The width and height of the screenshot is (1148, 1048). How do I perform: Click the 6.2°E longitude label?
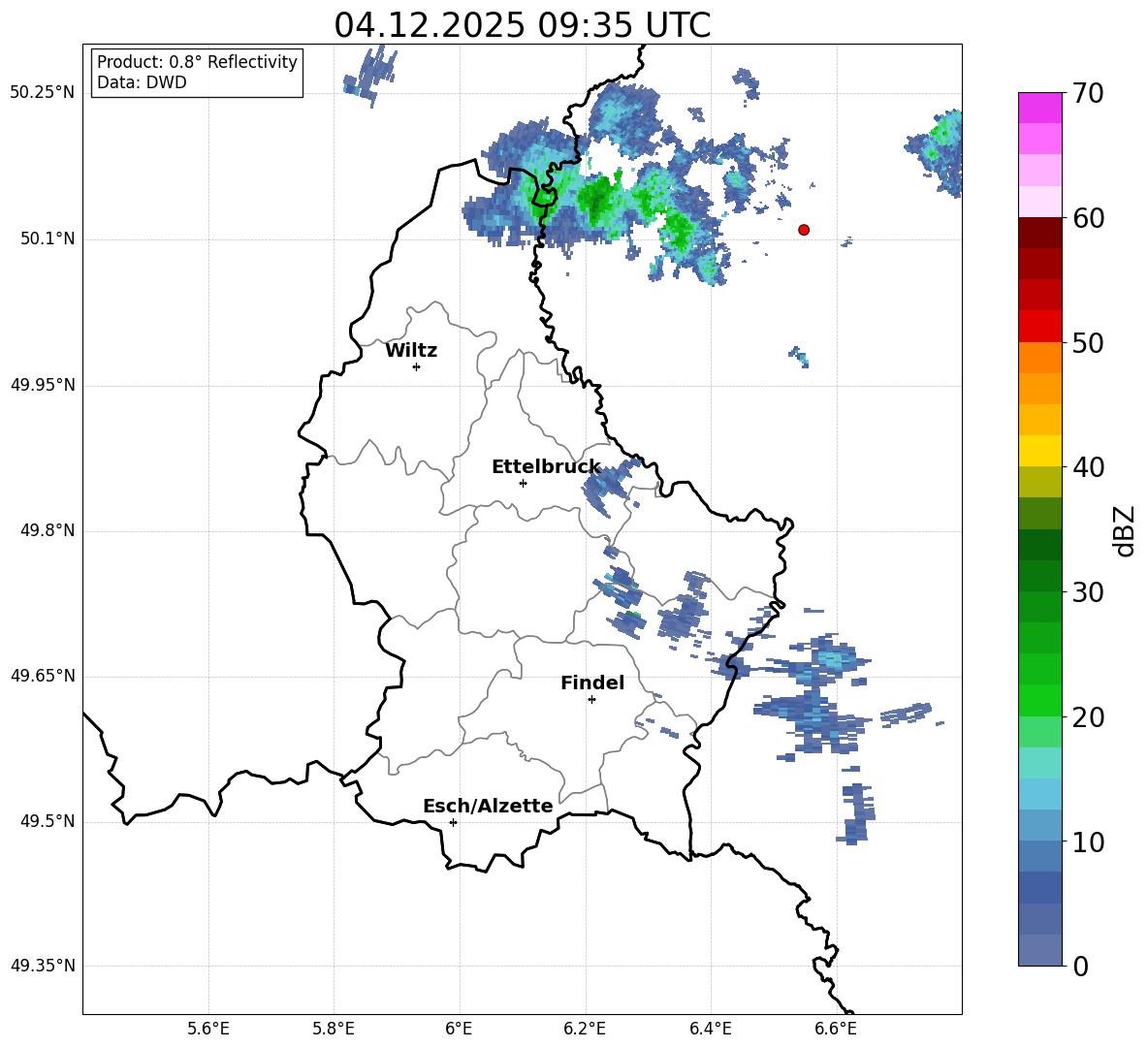pyautogui.click(x=585, y=1029)
